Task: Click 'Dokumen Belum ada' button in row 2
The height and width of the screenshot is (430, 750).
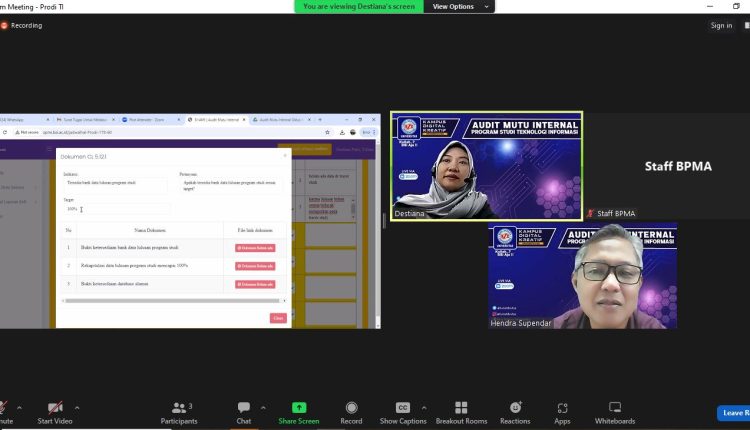Action: [255, 266]
